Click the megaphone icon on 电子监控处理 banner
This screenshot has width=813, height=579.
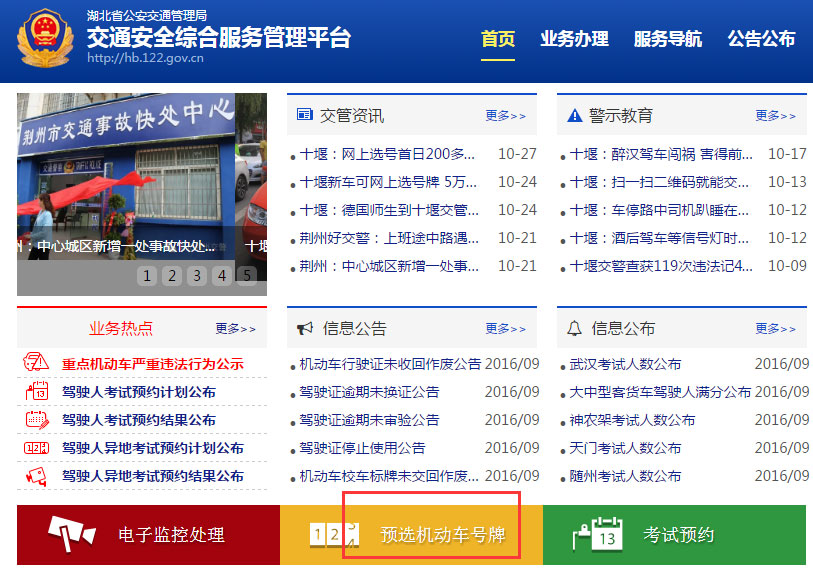coord(67,534)
